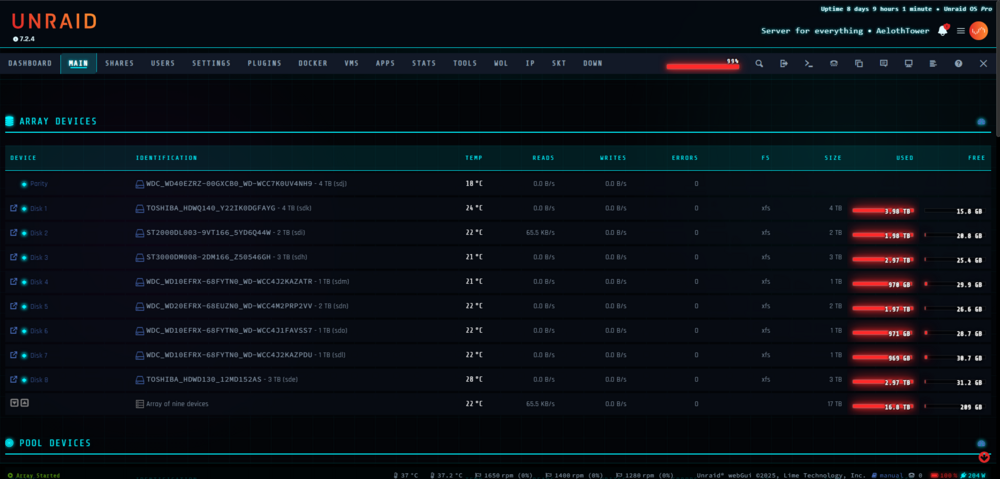Click the drive icon beside WDC_WD40EZRZ parity

coord(140,184)
